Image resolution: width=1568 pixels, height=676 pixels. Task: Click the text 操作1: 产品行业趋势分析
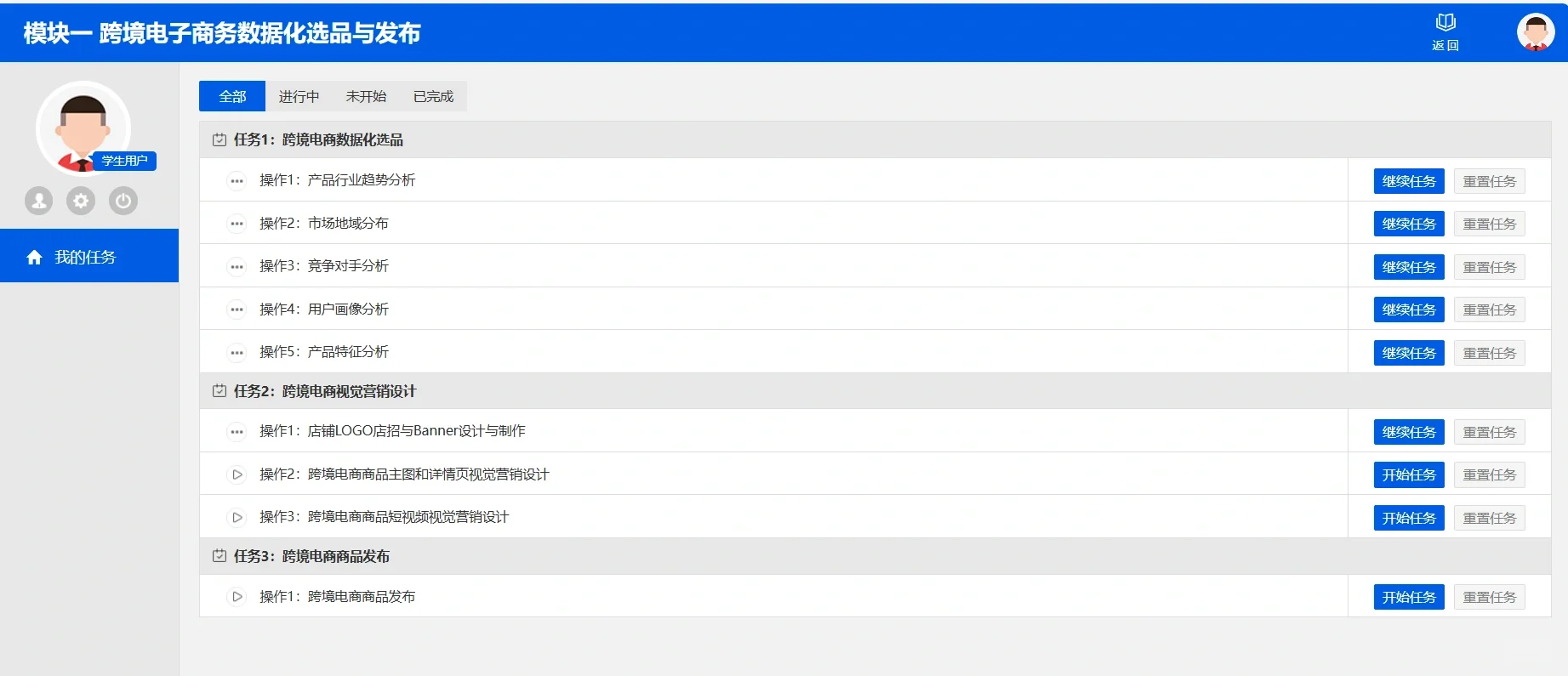point(337,180)
